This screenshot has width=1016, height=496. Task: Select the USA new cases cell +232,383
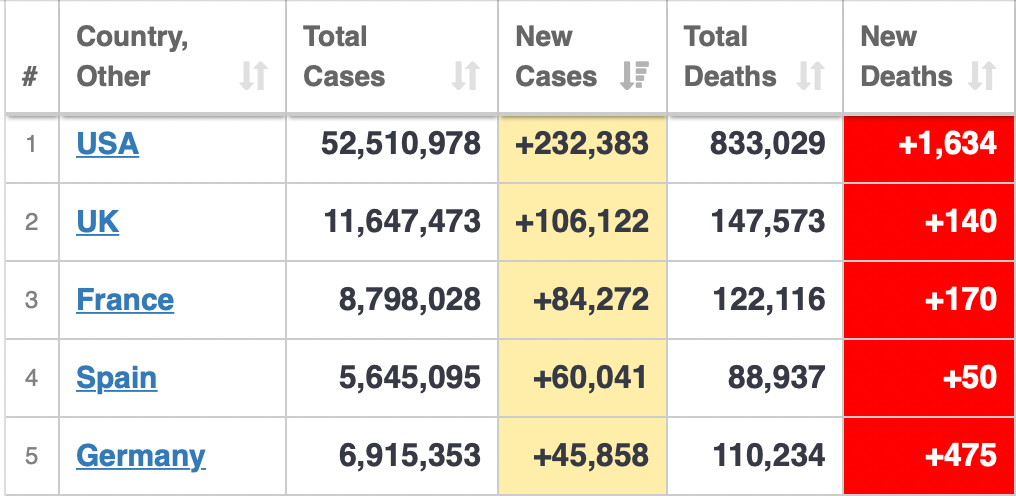(x=582, y=144)
